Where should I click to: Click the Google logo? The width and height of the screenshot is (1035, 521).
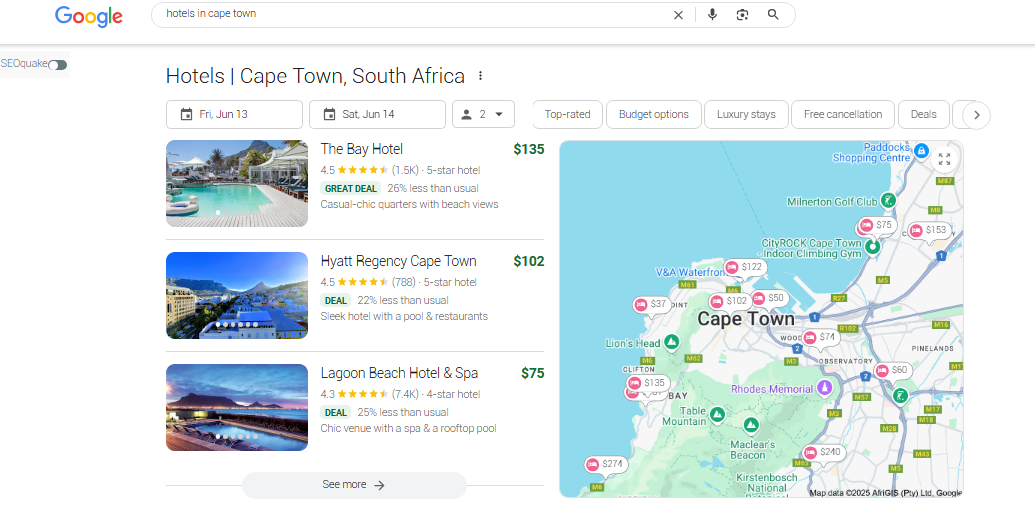88,16
